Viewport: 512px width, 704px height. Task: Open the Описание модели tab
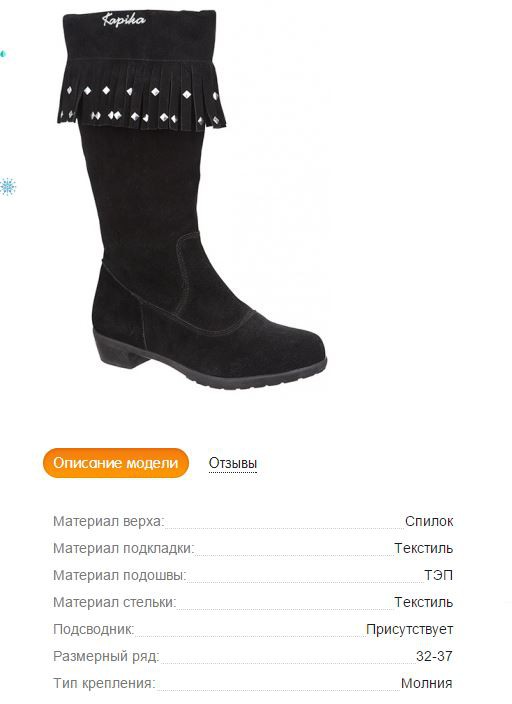116,463
